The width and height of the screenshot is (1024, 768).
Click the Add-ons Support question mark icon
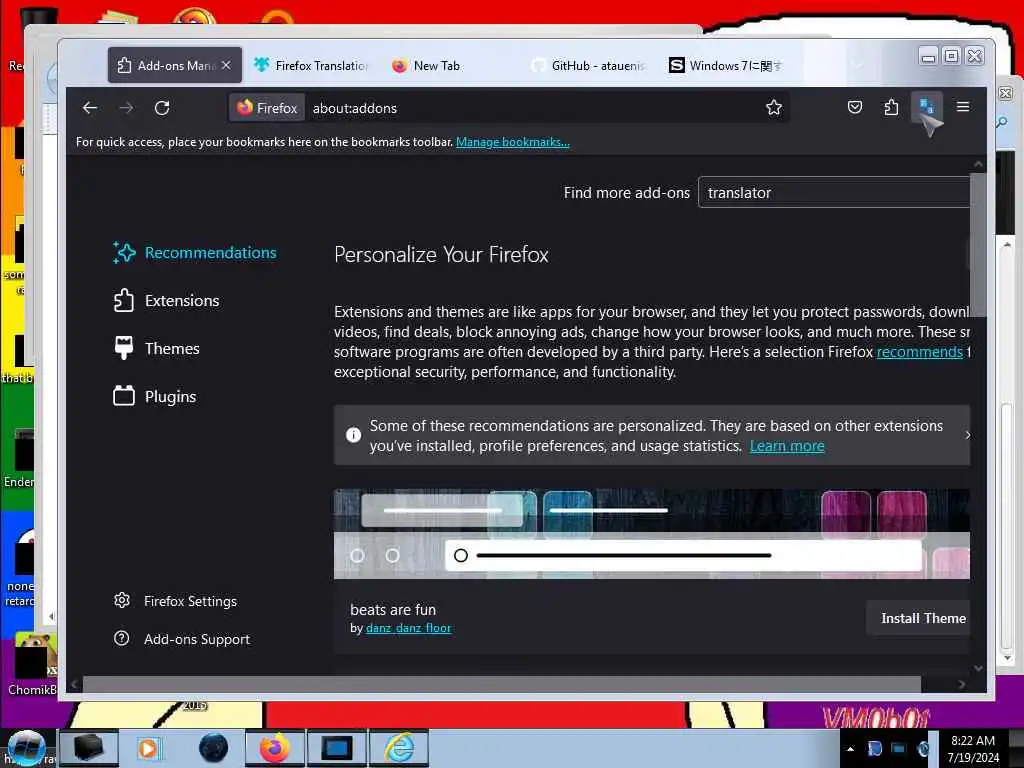121,638
